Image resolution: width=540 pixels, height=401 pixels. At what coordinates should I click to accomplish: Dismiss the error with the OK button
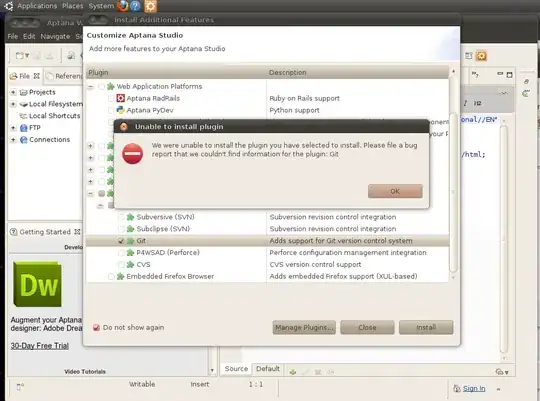[x=395, y=191]
